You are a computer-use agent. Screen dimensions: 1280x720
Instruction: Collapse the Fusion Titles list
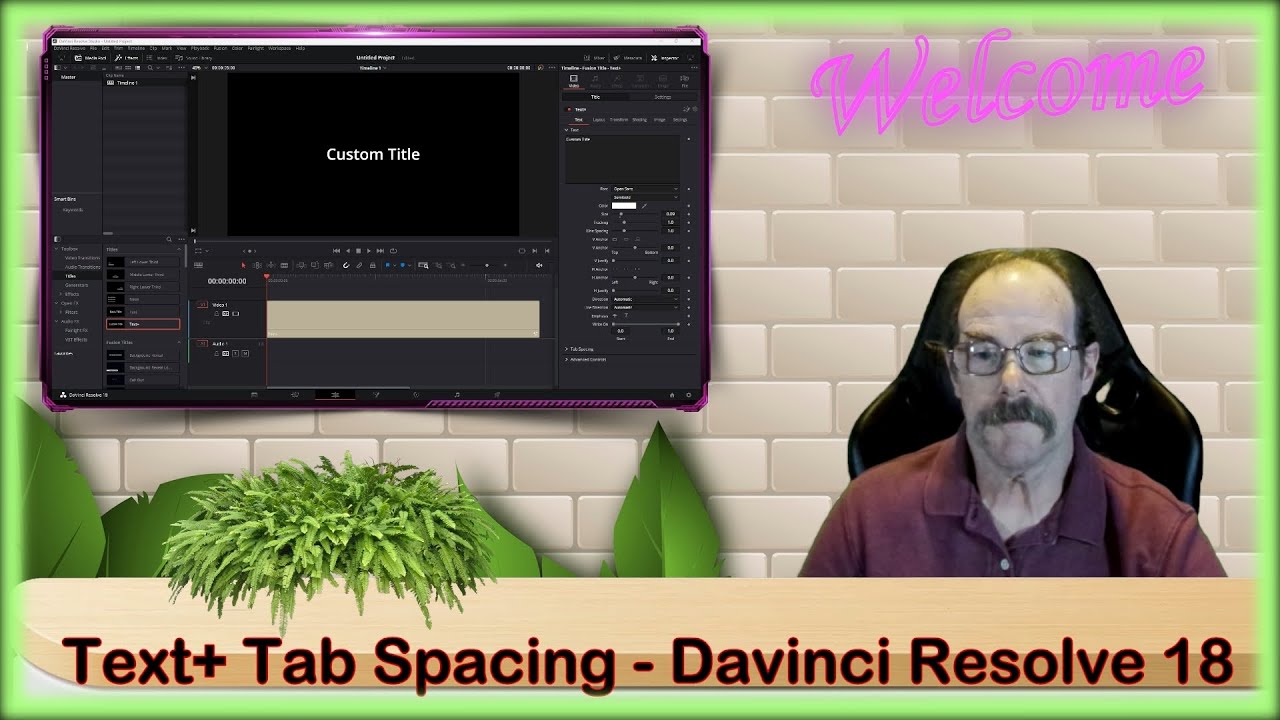179,342
